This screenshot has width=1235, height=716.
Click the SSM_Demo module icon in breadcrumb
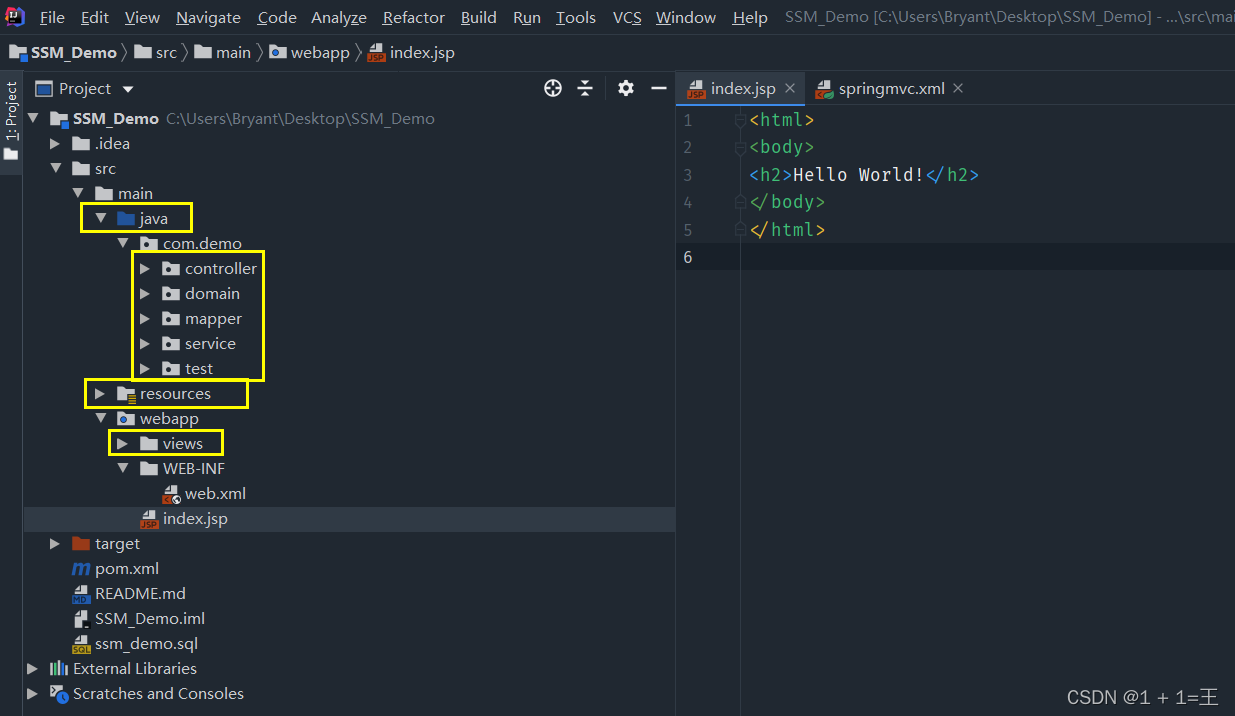17,53
